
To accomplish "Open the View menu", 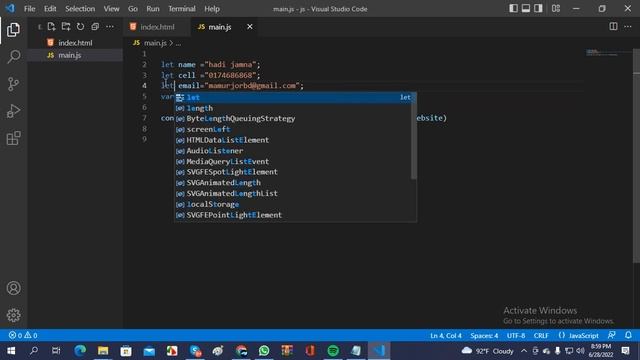I will 111,9.
